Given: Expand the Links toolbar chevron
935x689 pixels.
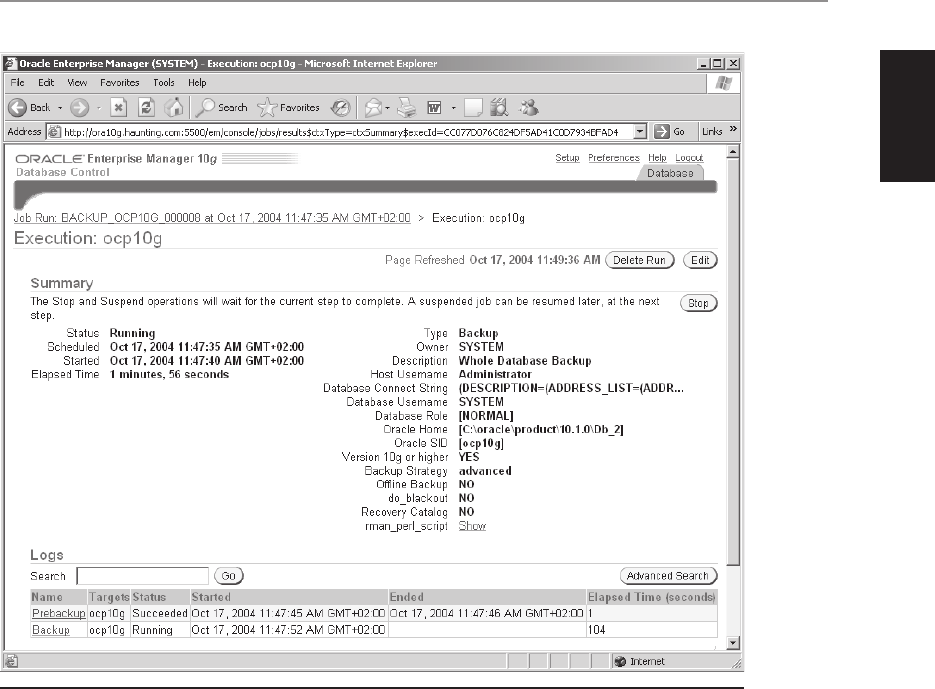Looking at the screenshot, I should 733,129.
